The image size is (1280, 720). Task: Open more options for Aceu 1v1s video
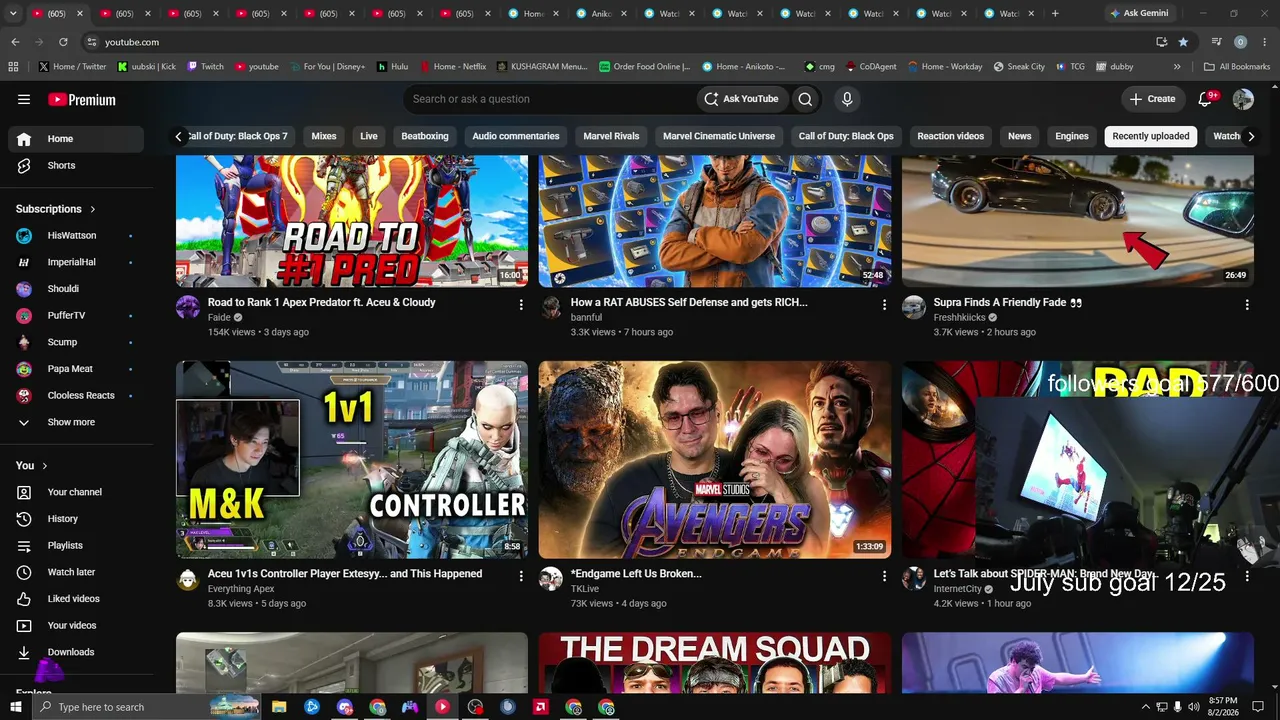521,576
